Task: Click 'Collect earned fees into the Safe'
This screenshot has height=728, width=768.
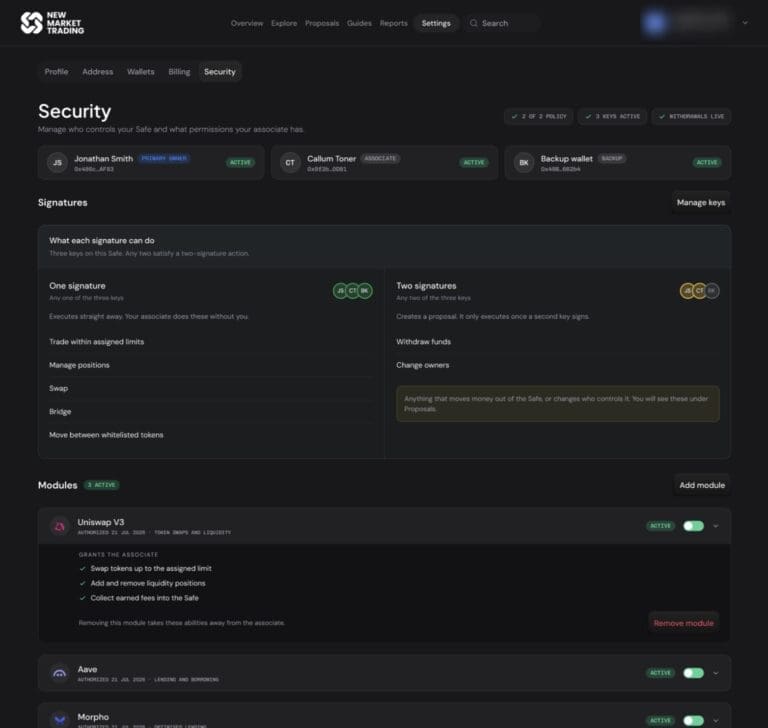Action: tap(144, 598)
